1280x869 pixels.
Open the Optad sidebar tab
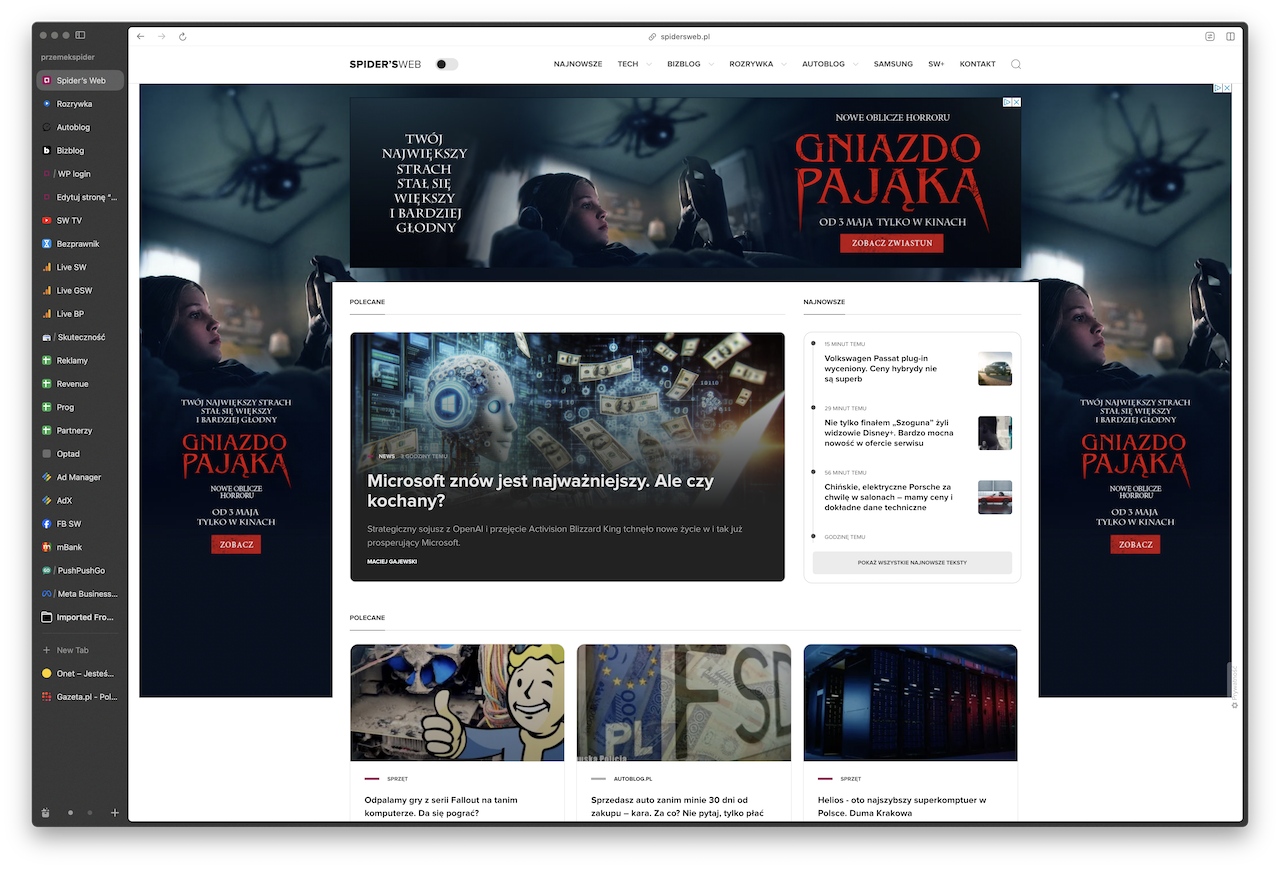(x=80, y=454)
